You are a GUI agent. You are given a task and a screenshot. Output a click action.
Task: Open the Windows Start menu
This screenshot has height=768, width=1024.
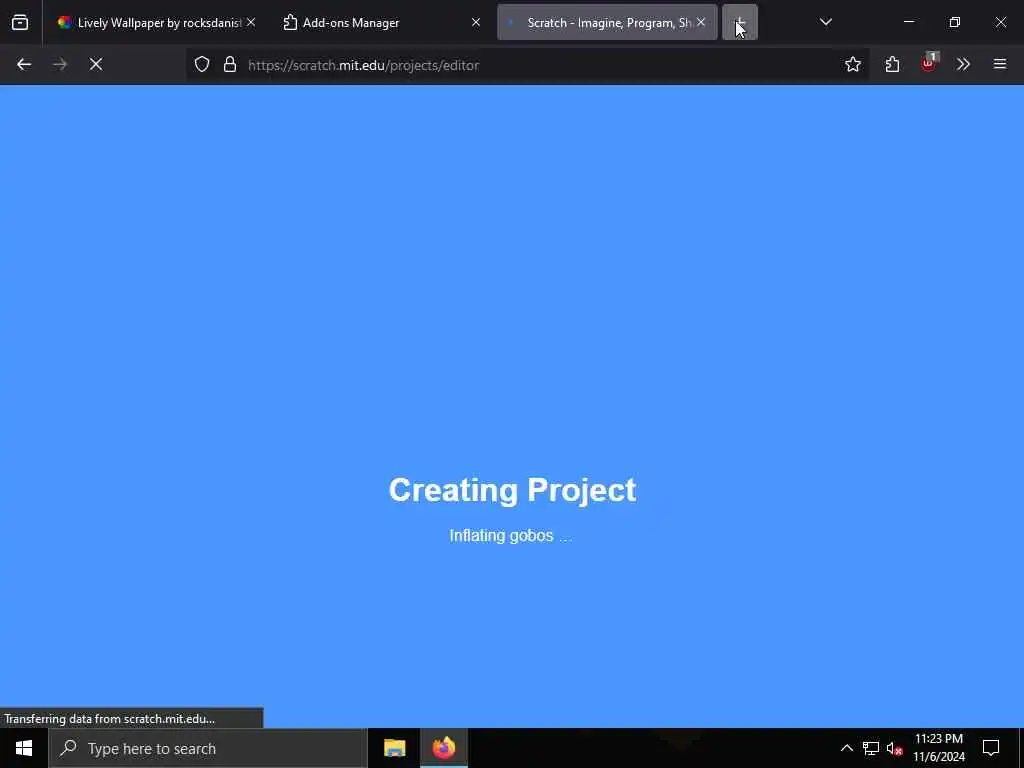(24, 748)
